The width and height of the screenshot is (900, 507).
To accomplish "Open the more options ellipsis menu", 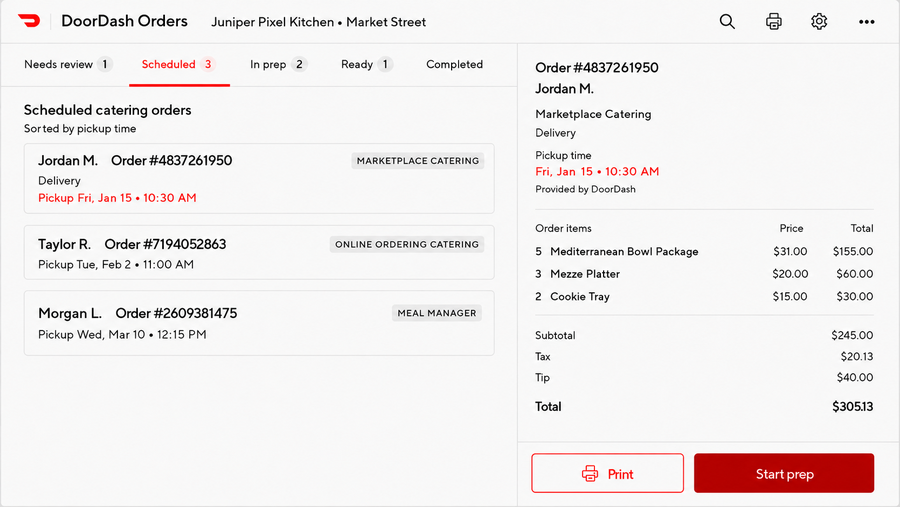I will 867,22.
